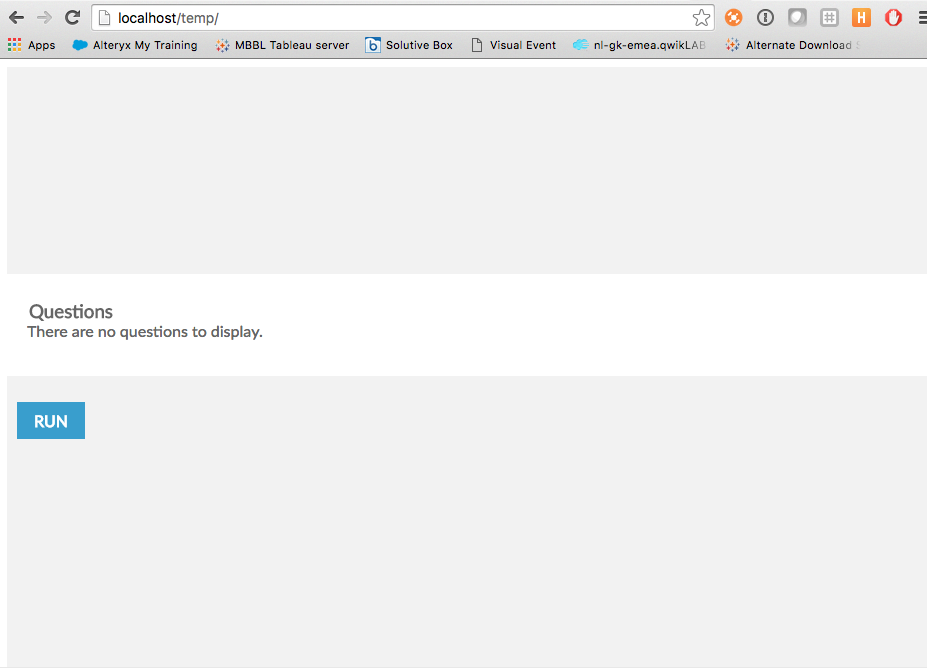Open the nl-gk-emea.qwikLAB bookmark
The width and height of the screenshot is (927, 668).
point(638,45)
